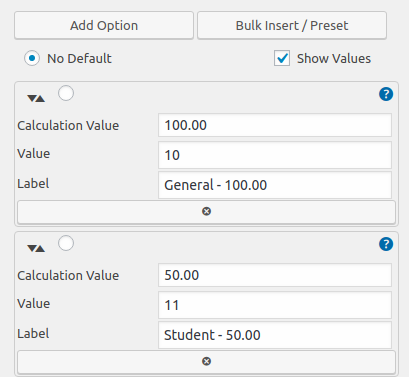
Task: Edit the 50.00 Calculation Value field
Action: tap(275, 275)
